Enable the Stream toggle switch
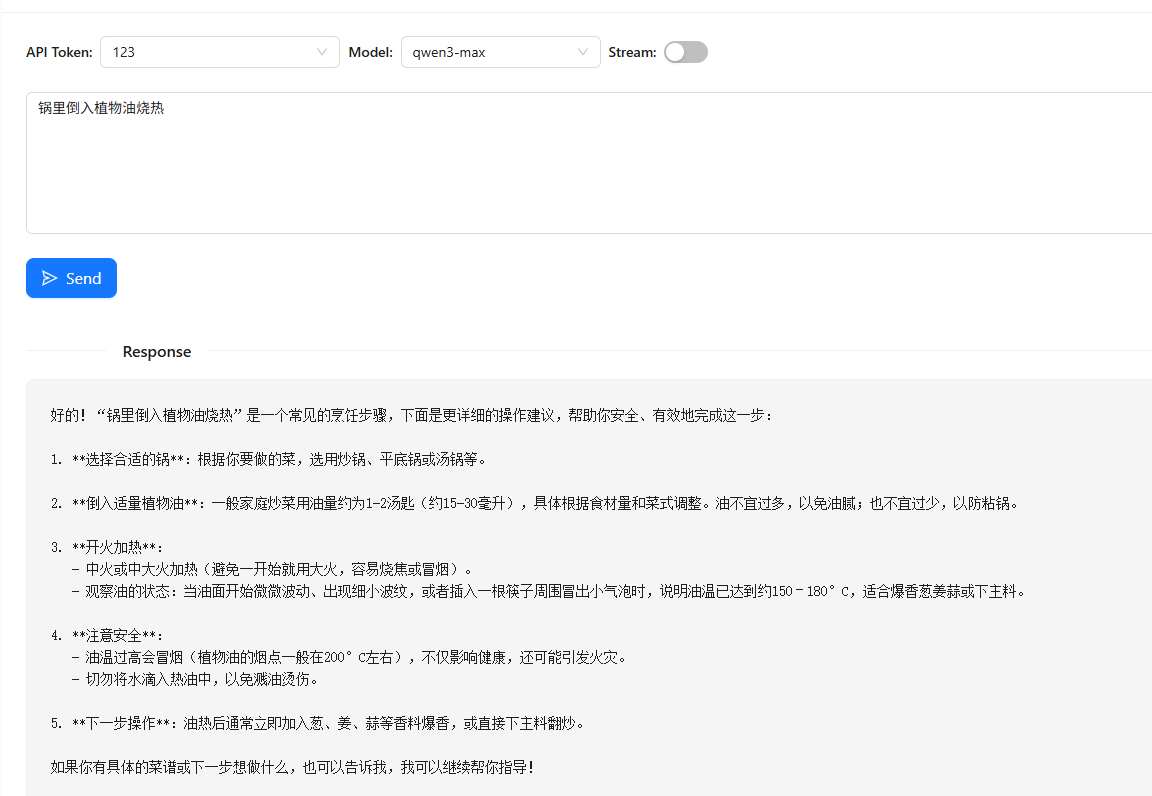1152x796 pixels. point(686,52)
